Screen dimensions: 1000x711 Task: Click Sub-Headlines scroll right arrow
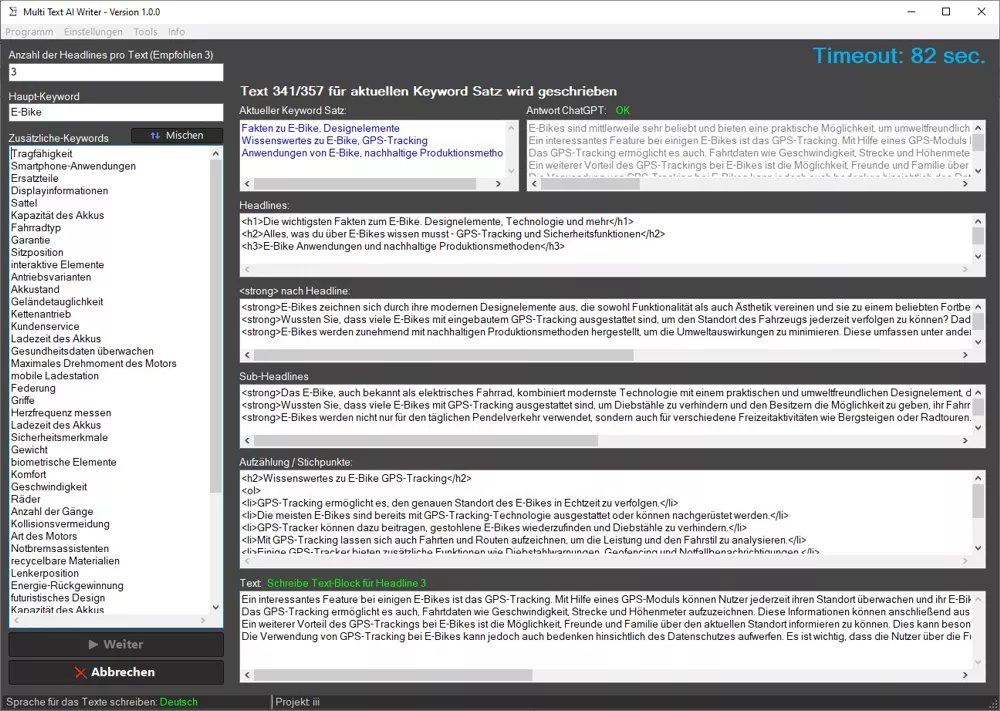point(965,441)
